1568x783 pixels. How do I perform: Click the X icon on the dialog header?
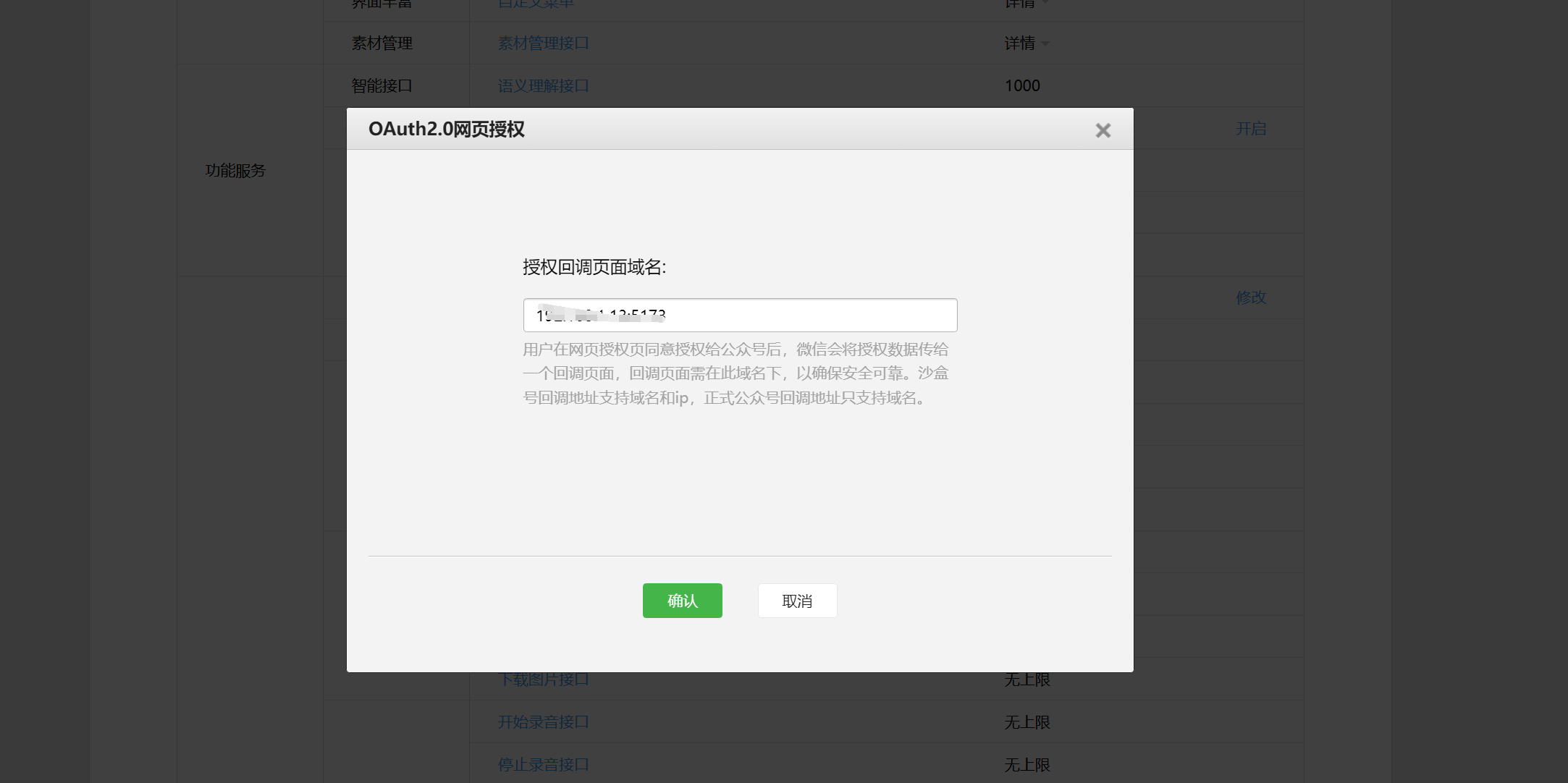click(x=1102, y=130)
